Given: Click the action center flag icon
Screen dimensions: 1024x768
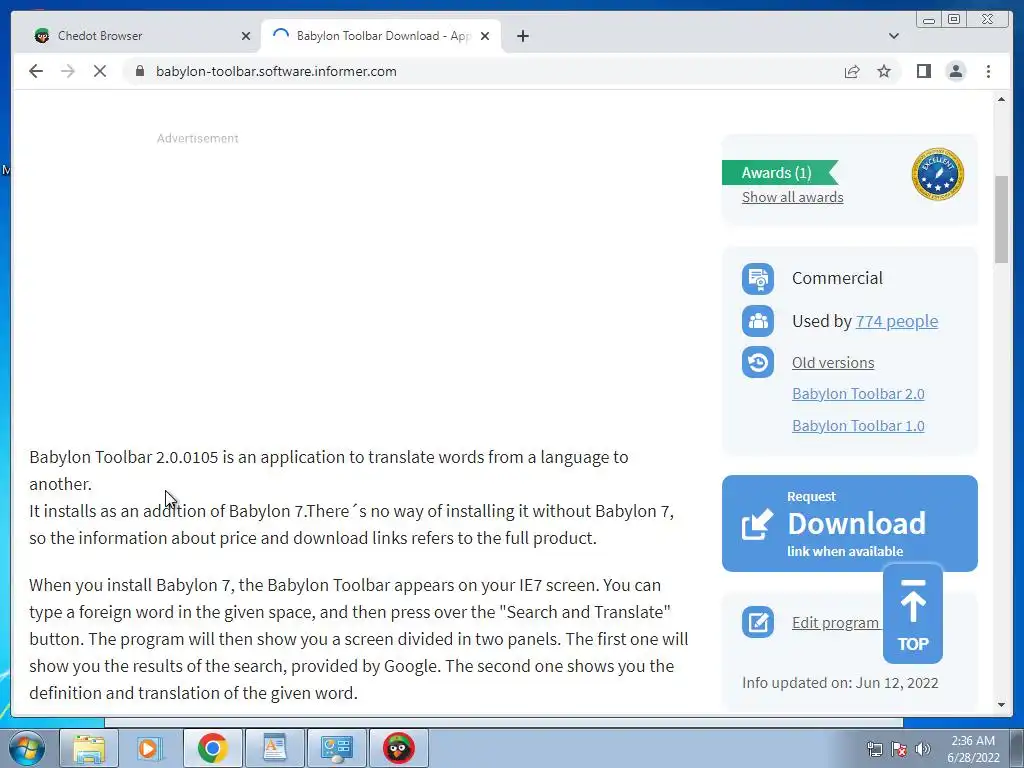Looking at the screenshot, I should [899, 749].
